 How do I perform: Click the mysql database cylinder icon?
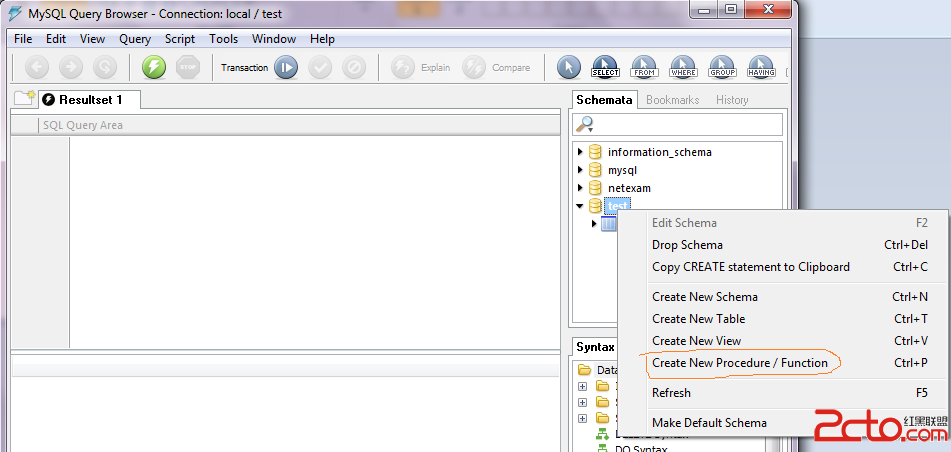tap(595, 170)
